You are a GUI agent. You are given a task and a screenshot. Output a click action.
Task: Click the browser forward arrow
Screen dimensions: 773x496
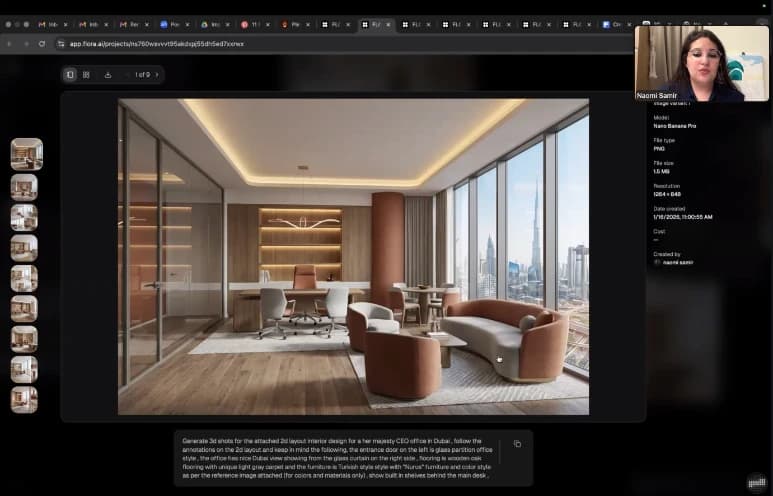26,44
